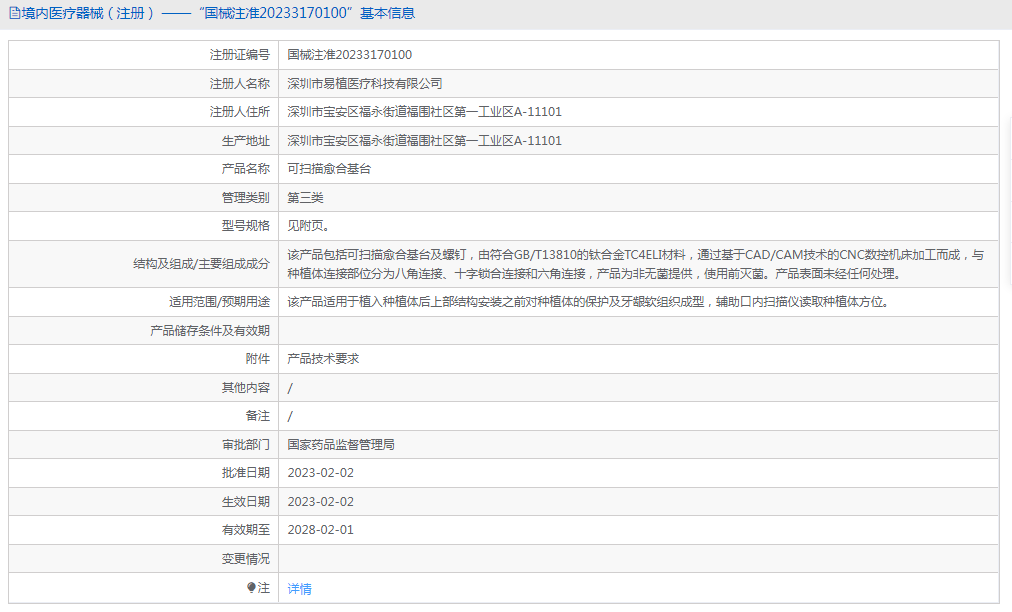
Task: Click the 产品技术要求 attachment value
Action: click(323, 359)
